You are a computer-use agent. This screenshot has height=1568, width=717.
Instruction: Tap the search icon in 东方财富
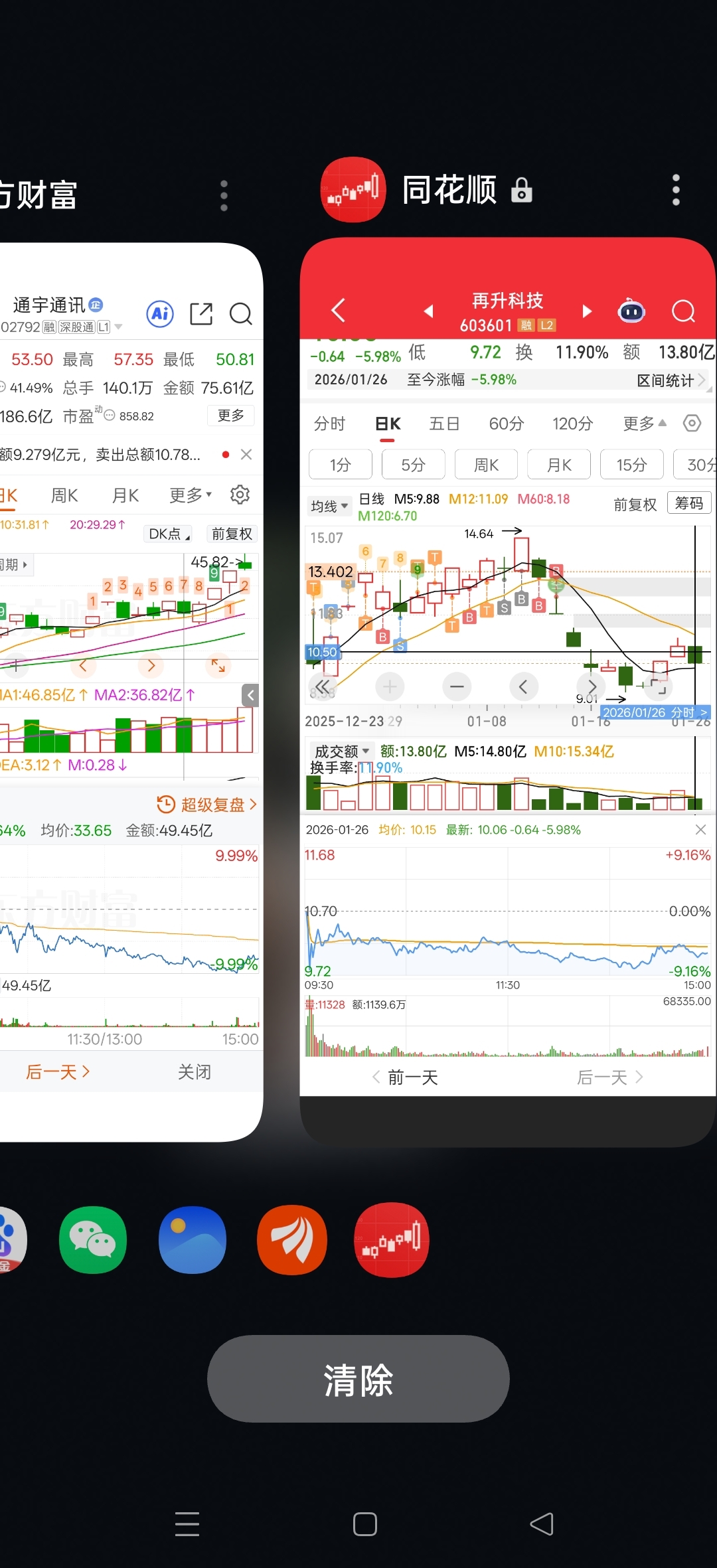click(x=240, y=313)
